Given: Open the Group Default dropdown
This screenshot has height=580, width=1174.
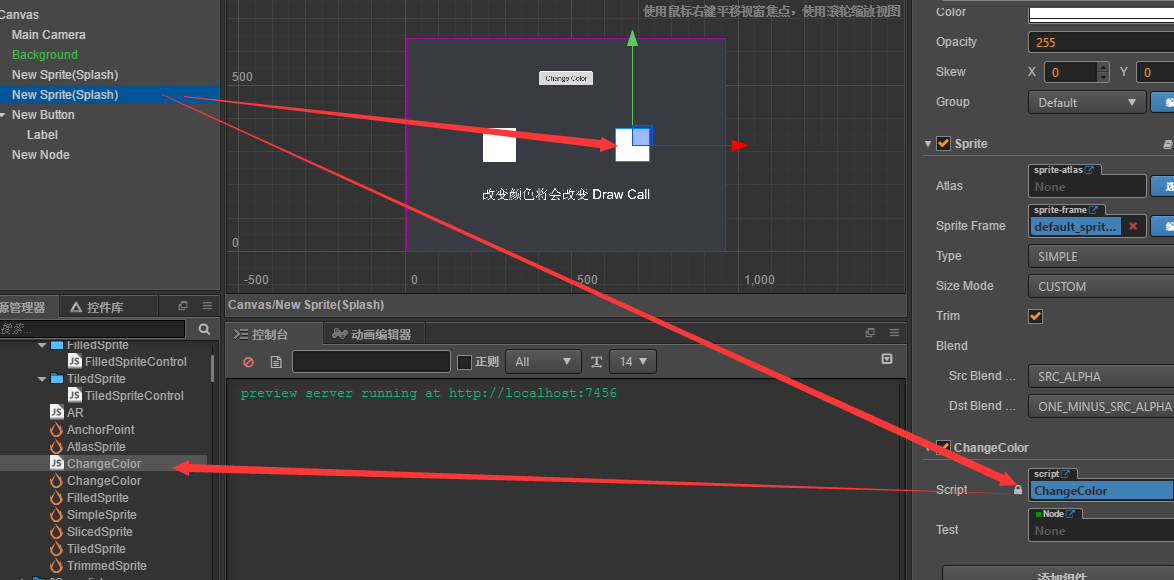Looking at the screenshot, I should (1087, 102).
